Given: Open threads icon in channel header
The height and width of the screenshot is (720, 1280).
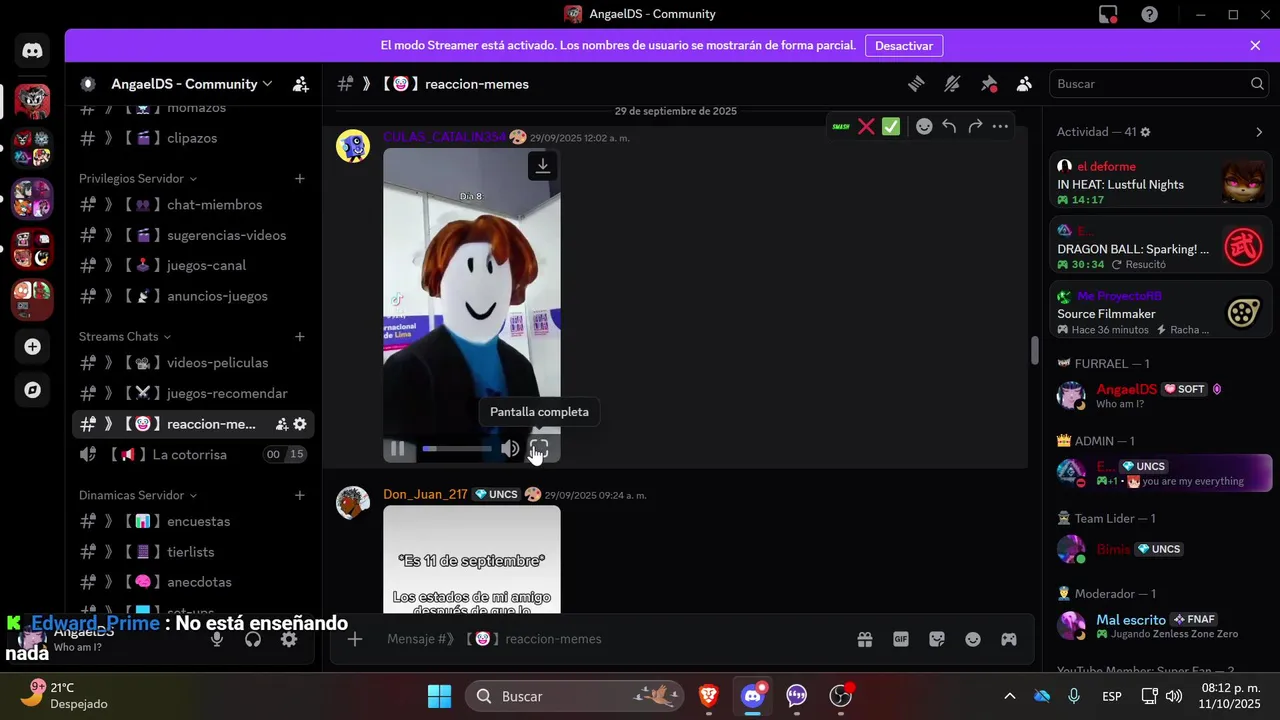Looking at the screenshot, I should [x=916, y=84].
